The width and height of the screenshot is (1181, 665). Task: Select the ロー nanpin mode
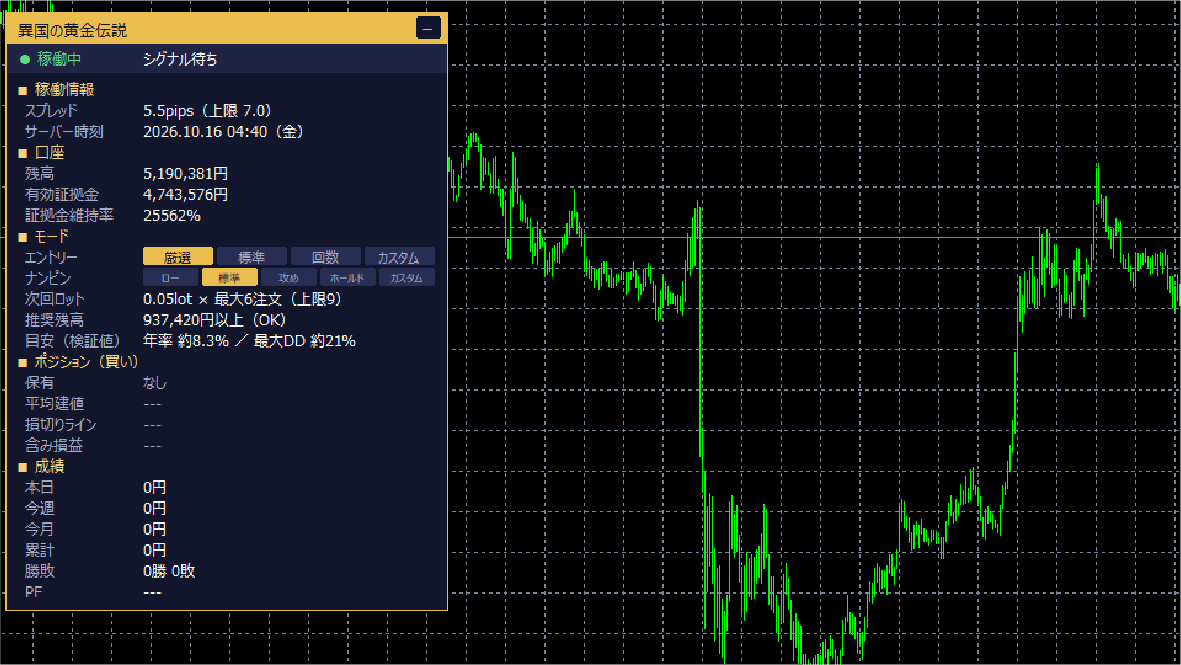click(x=170, y=278)
